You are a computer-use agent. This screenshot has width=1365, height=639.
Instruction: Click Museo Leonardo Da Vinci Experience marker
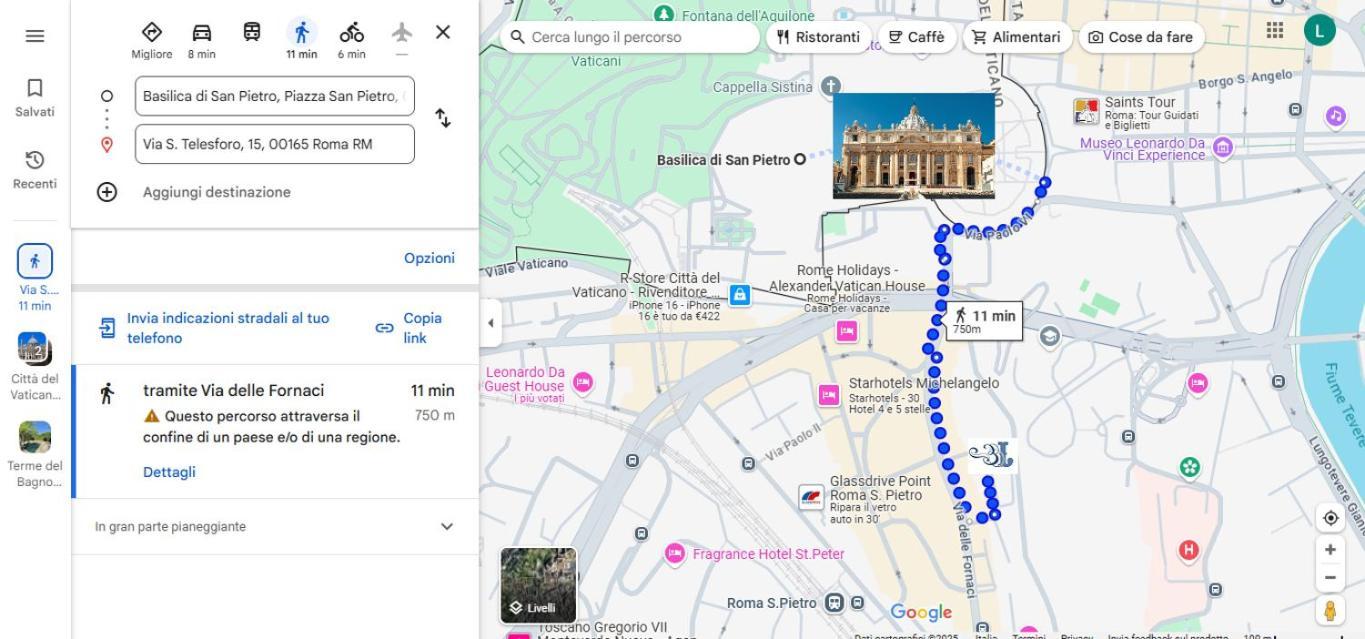1221,149
